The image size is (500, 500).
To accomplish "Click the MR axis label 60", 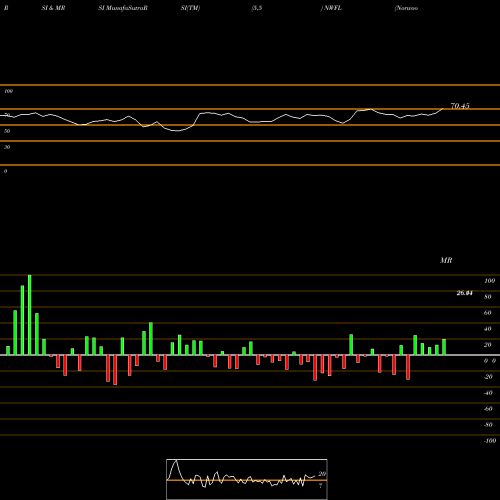I will (x=488, y=313).
